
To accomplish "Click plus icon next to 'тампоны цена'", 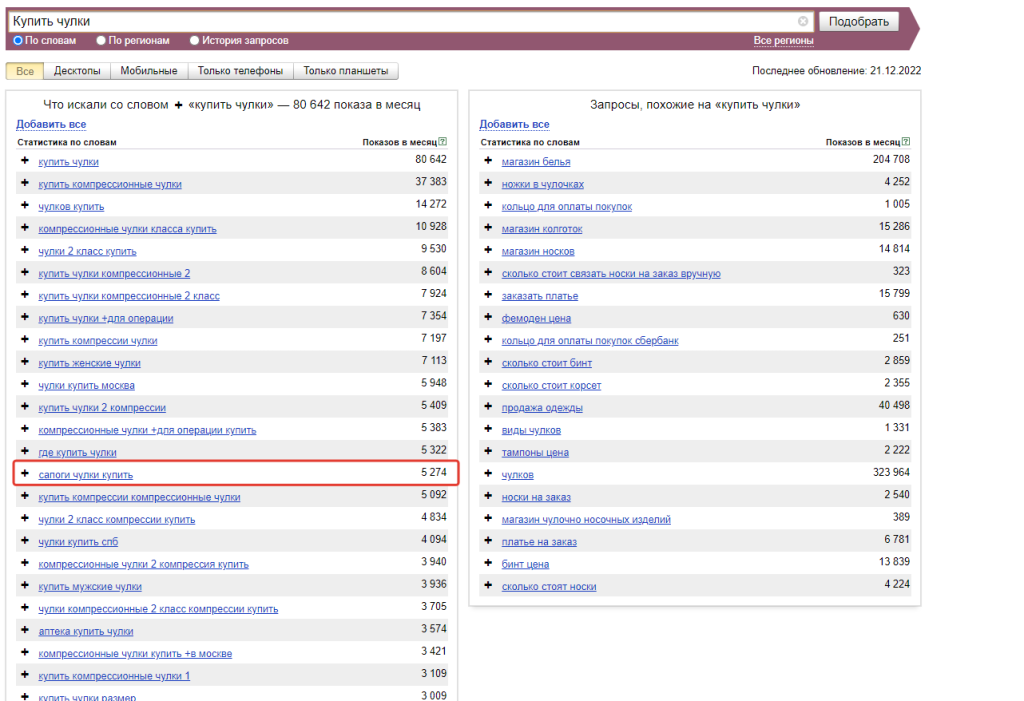I will pos(488,451).
